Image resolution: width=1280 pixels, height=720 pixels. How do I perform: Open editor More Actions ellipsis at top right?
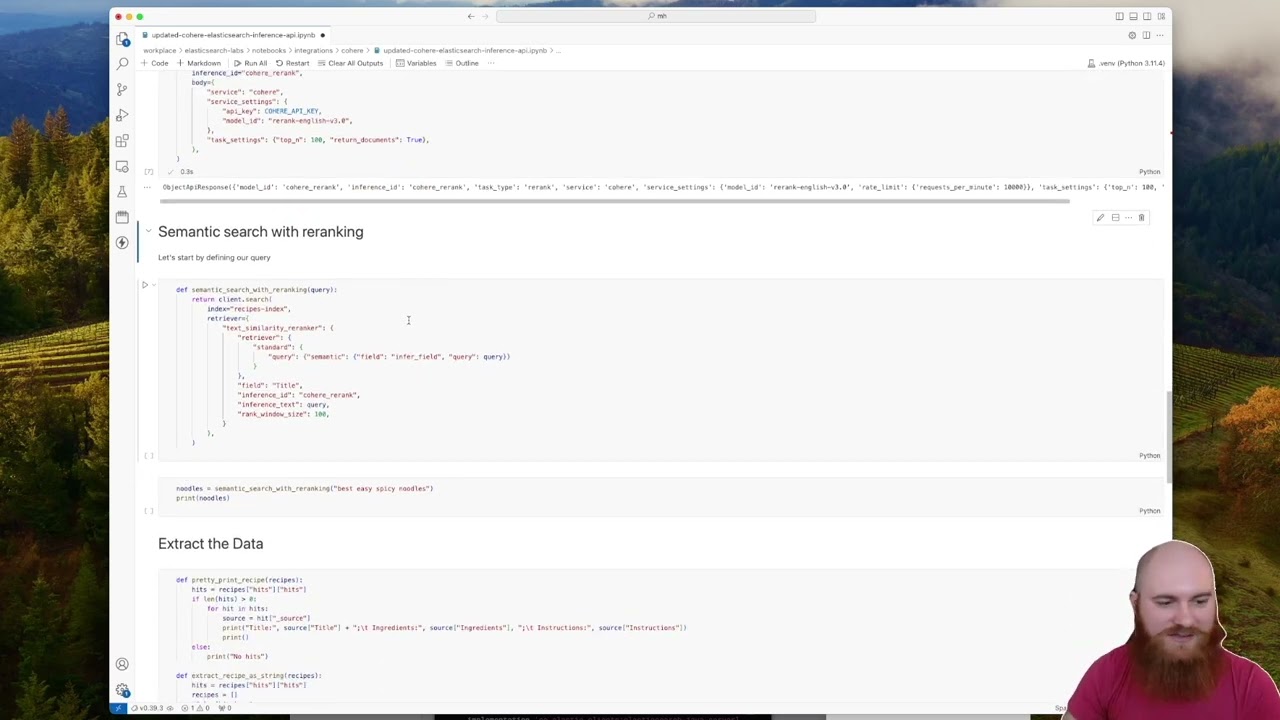pyautogui.click(x=1159, y=35)
